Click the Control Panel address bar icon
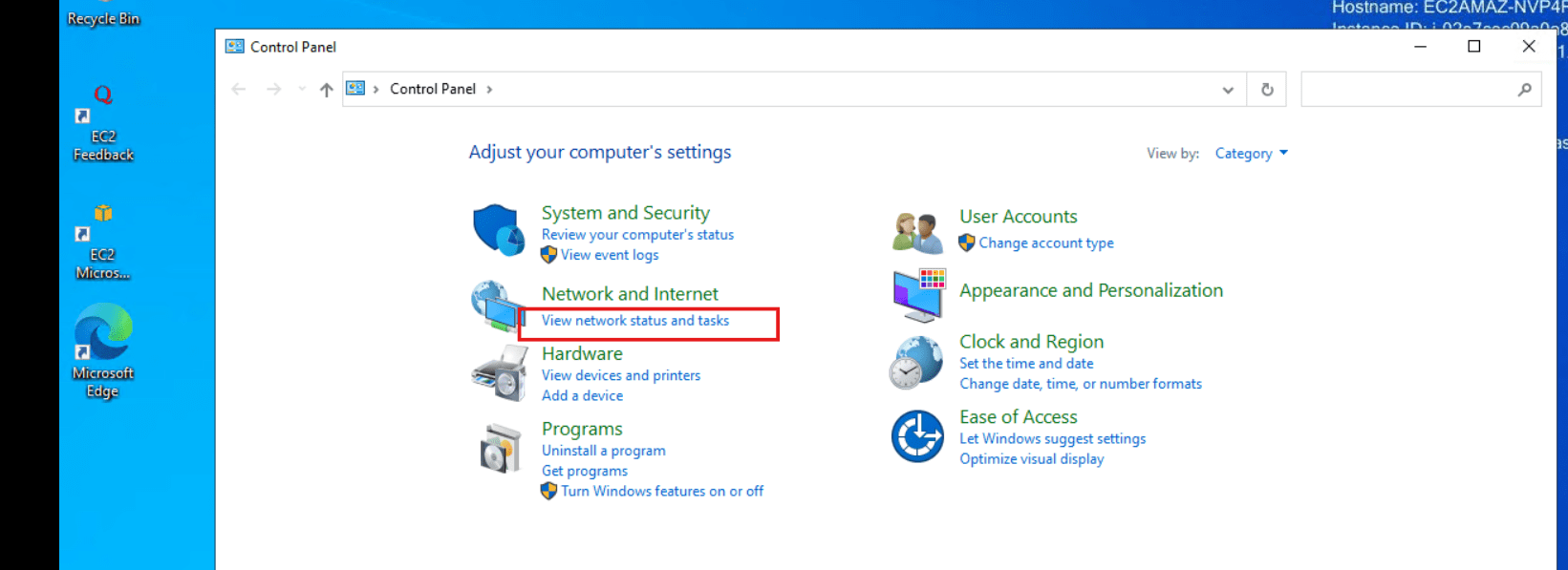This screenshot has width=1568, height=570. click(355, 89)
